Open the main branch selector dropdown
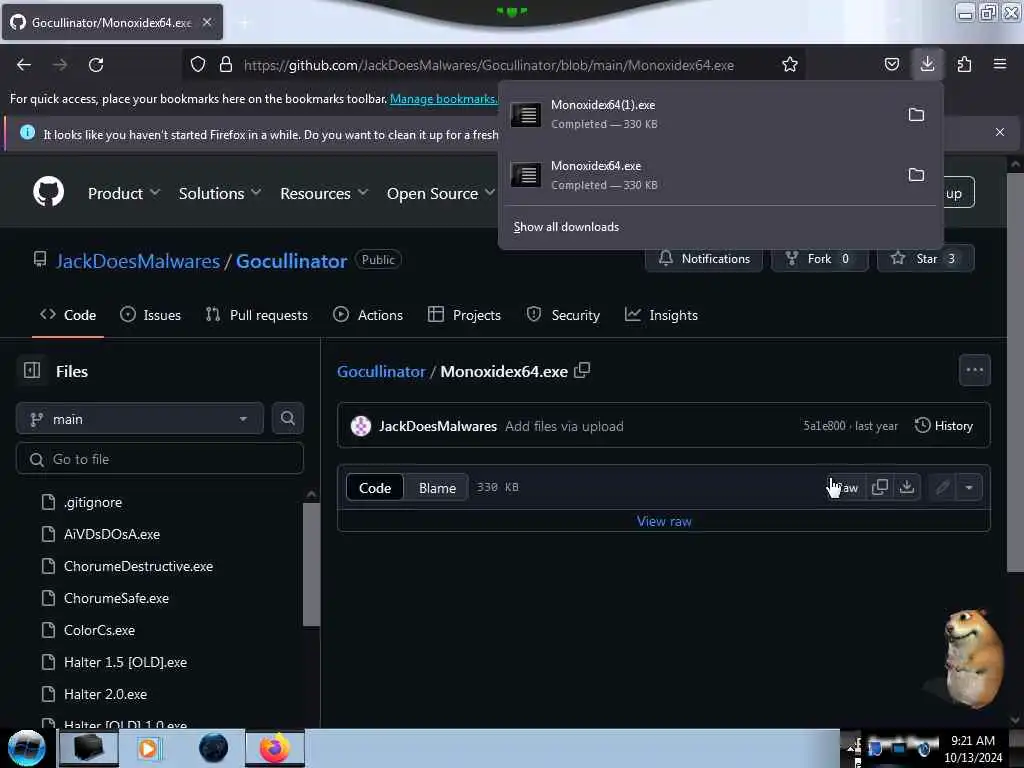Screen dimensions: 1024x768 tap(140, 419)
